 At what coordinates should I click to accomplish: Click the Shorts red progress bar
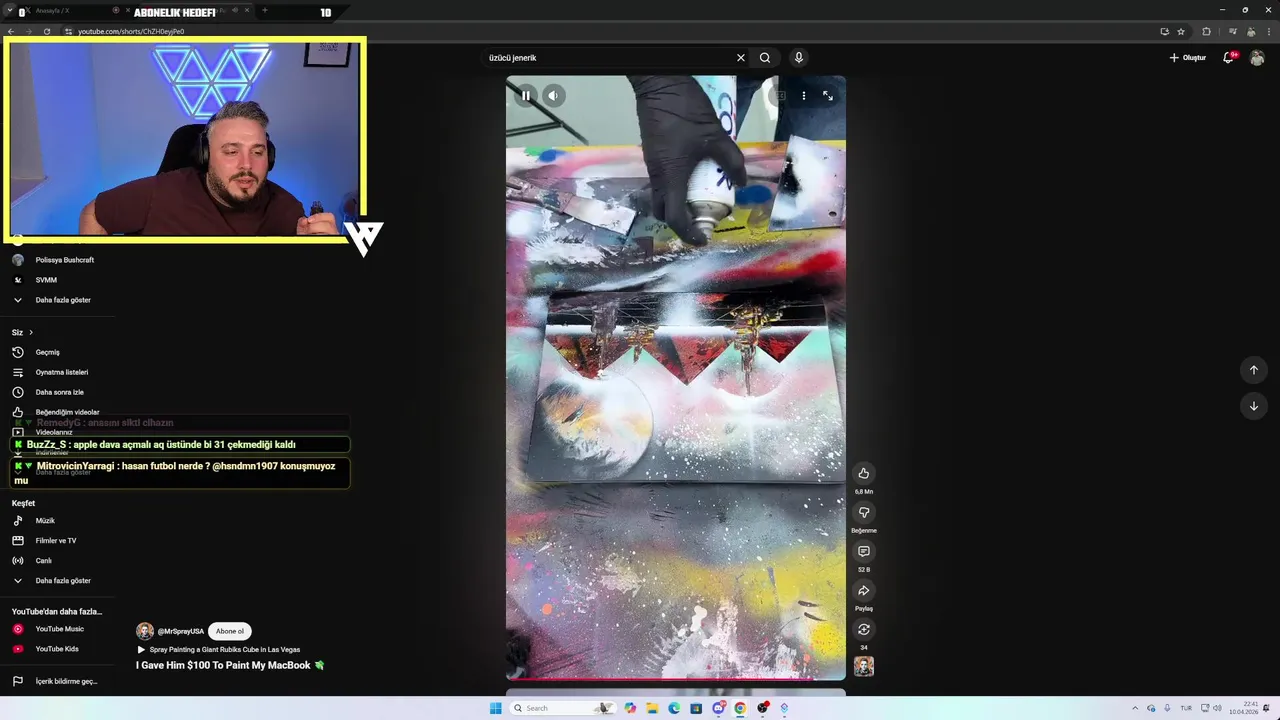click(676, 679)
